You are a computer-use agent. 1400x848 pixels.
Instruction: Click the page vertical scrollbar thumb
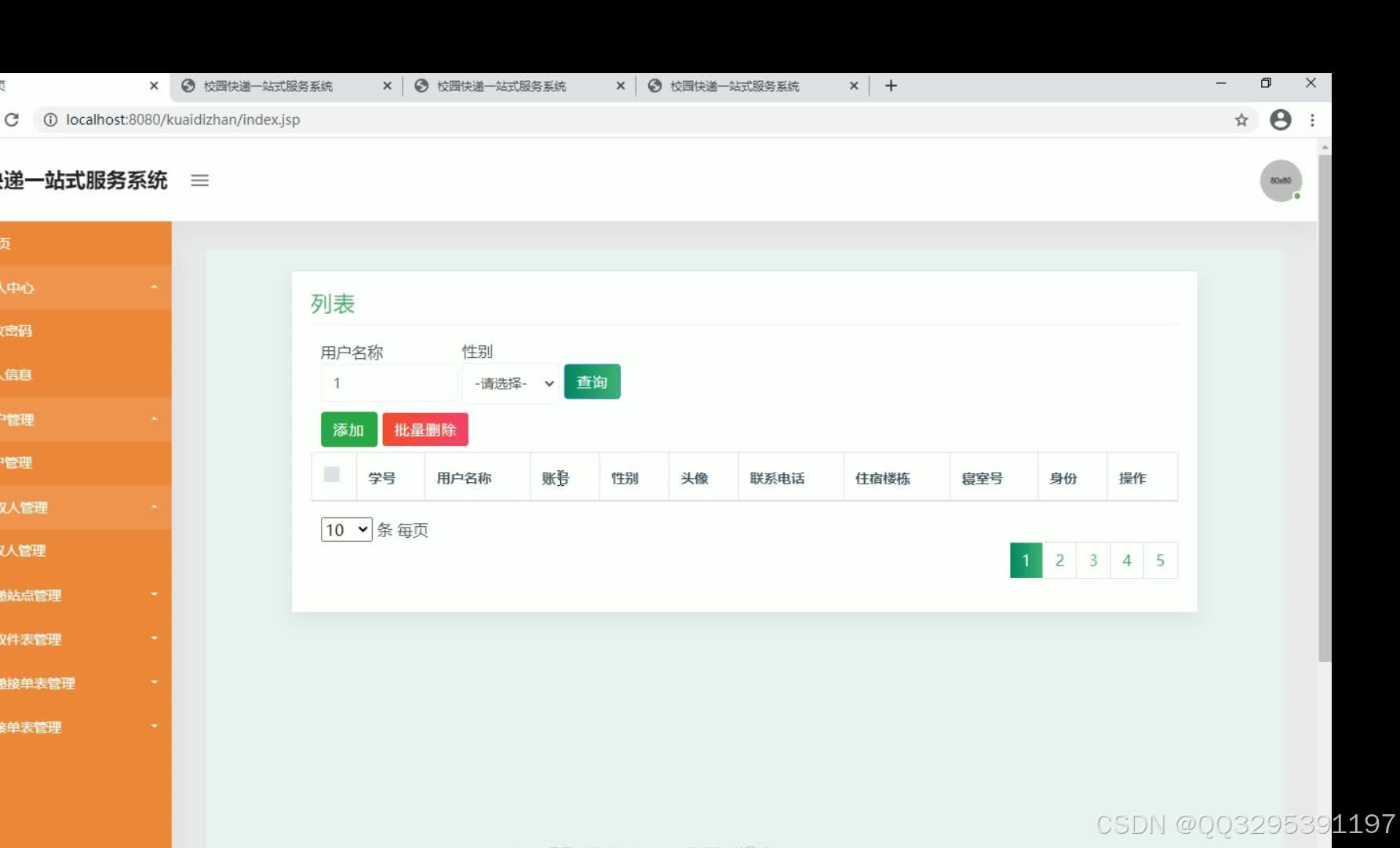pyautogui.click(x=1325, y=408)
